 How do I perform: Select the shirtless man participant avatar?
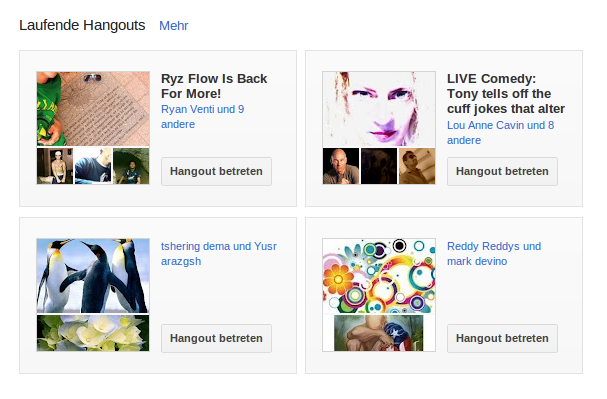[x=55, y=166]
